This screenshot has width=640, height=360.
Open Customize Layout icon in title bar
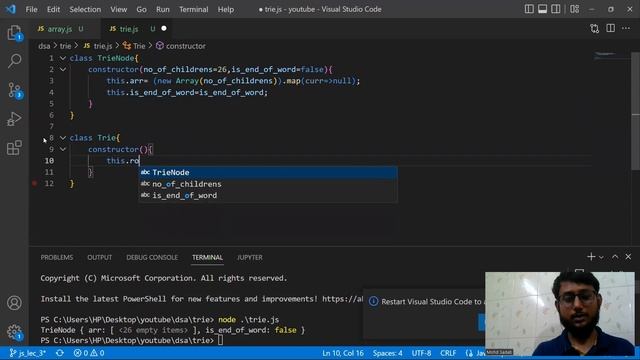click(575, 9)
